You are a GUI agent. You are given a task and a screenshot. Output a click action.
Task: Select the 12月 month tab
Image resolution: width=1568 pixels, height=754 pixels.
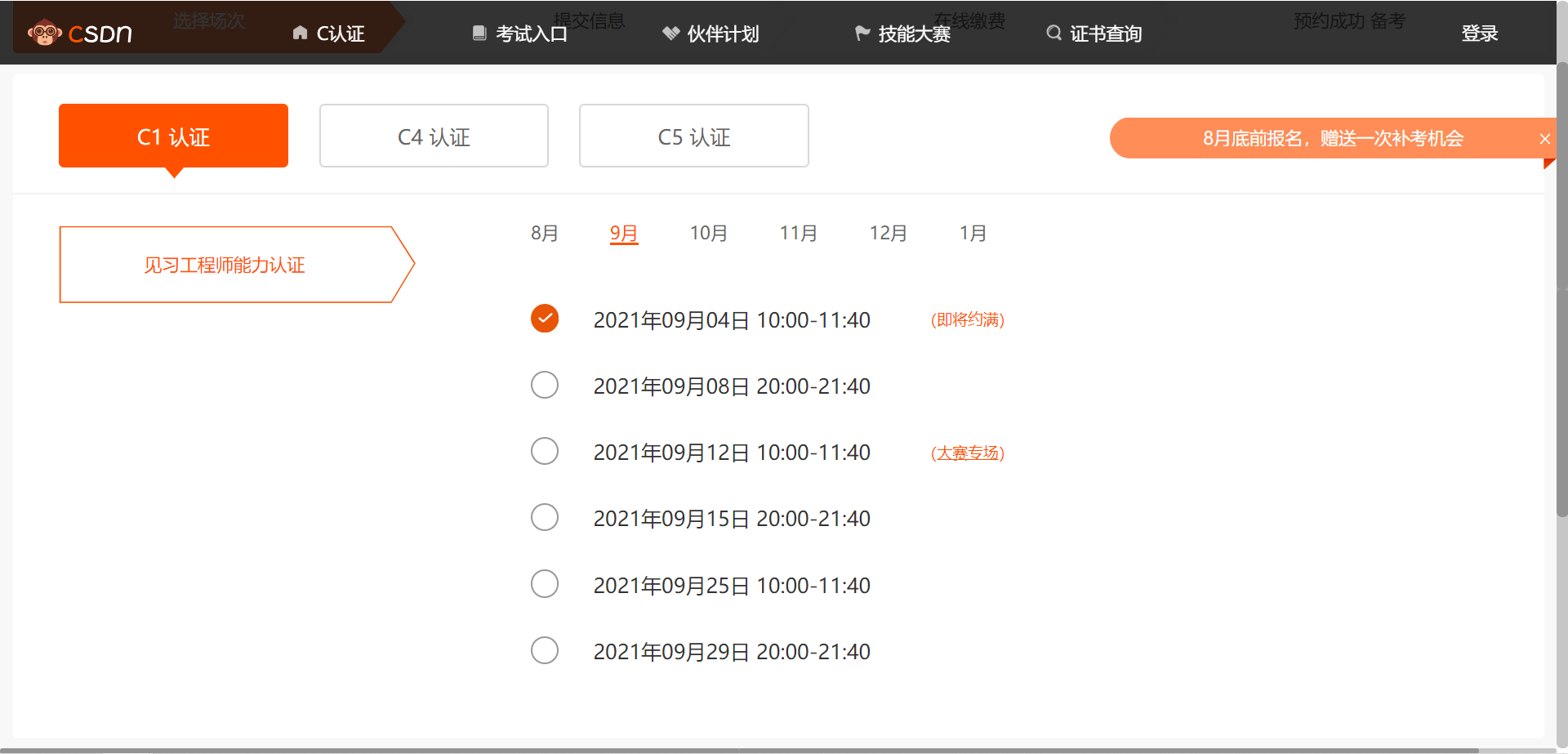pyautogui.click(x=888, y=233)
